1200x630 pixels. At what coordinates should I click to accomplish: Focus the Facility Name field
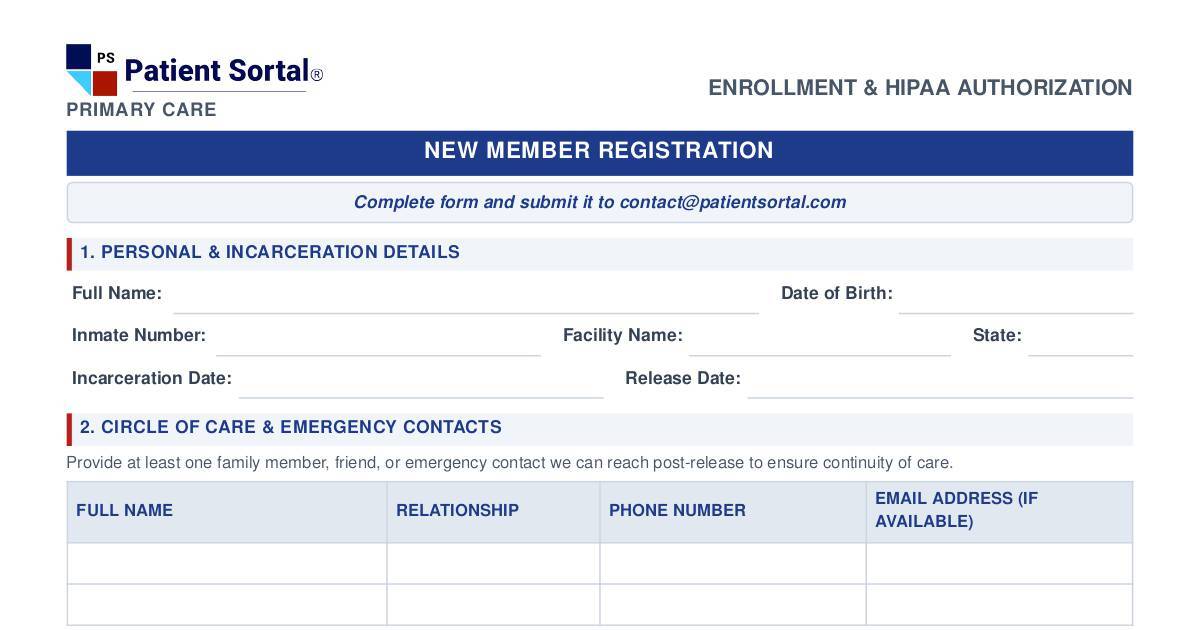[819, 338]
